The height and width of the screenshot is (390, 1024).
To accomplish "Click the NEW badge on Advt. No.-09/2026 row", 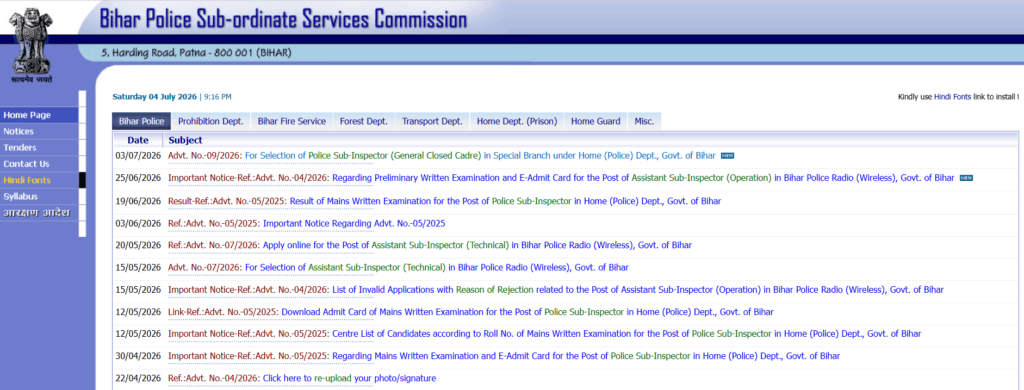I will 728,156.
